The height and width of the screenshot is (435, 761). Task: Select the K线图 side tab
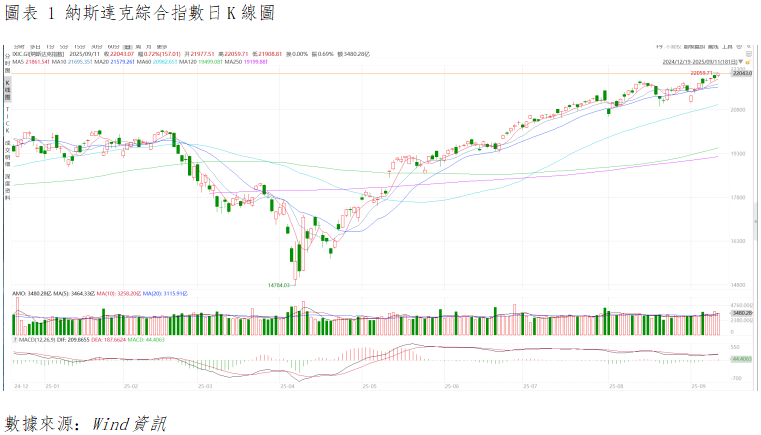[7, 90]
